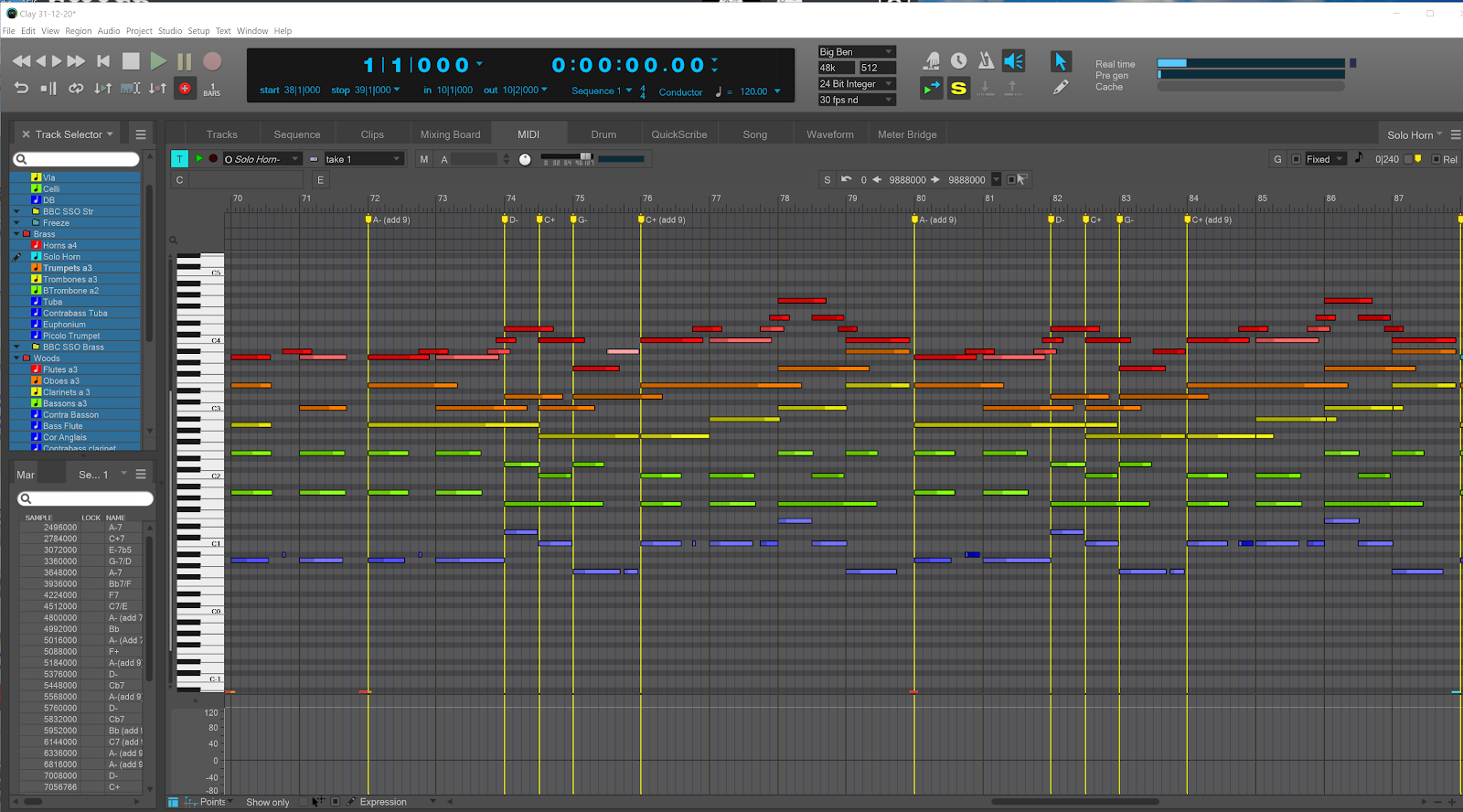
Task: Open the QuickScribe tab
Action: (679, 134)
